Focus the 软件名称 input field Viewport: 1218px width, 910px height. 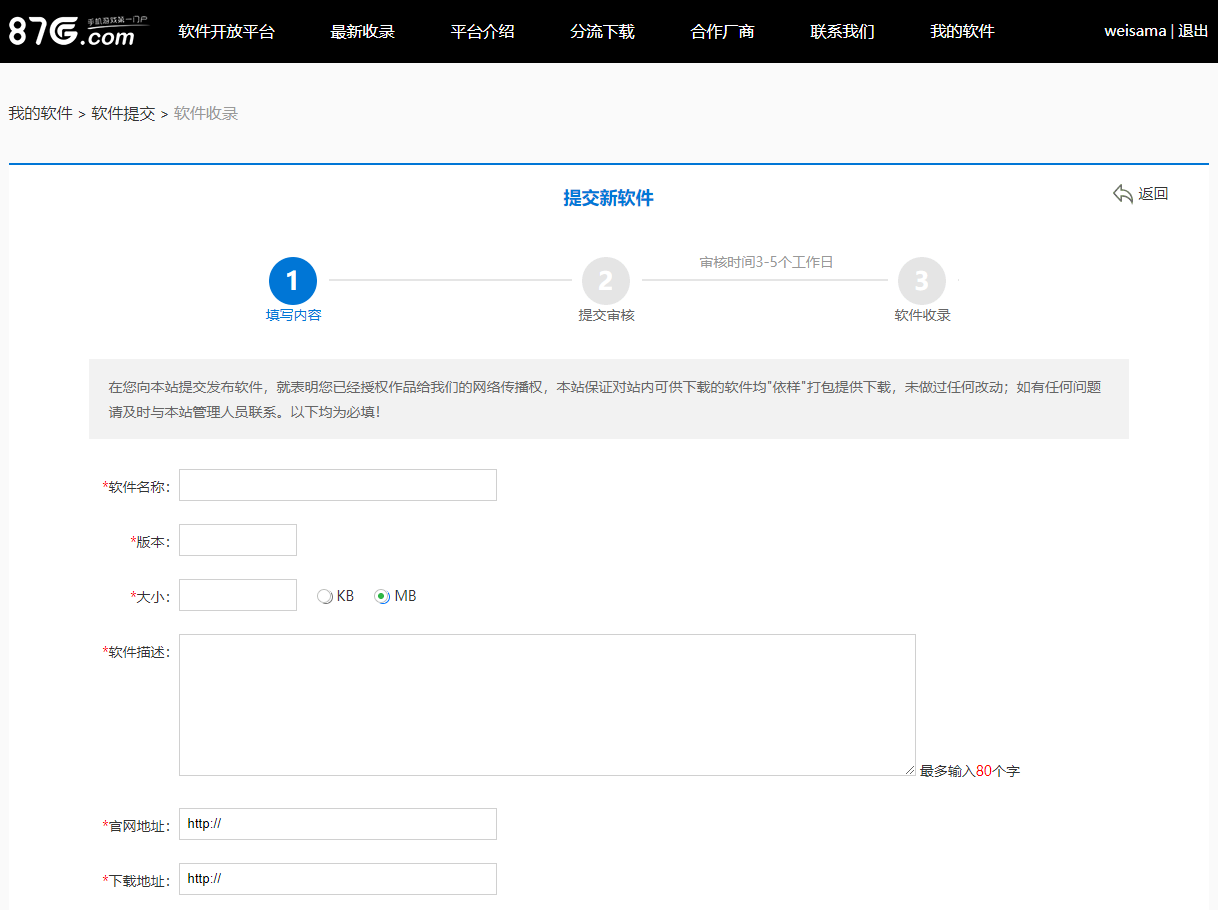coord(338,485)
